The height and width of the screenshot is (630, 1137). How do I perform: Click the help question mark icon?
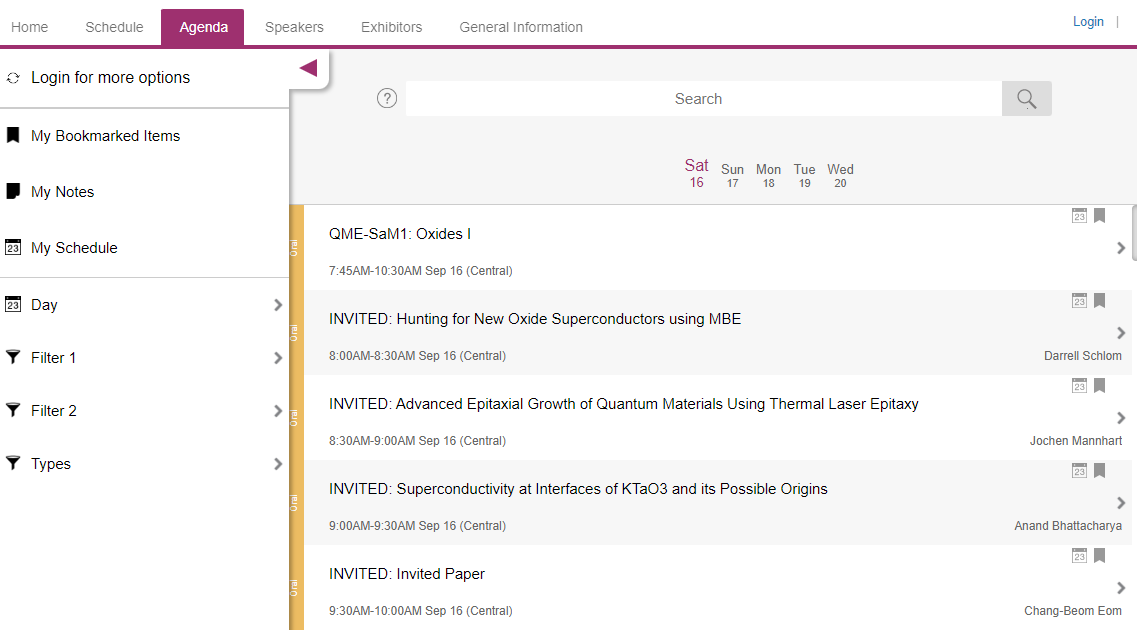(387, 99)
